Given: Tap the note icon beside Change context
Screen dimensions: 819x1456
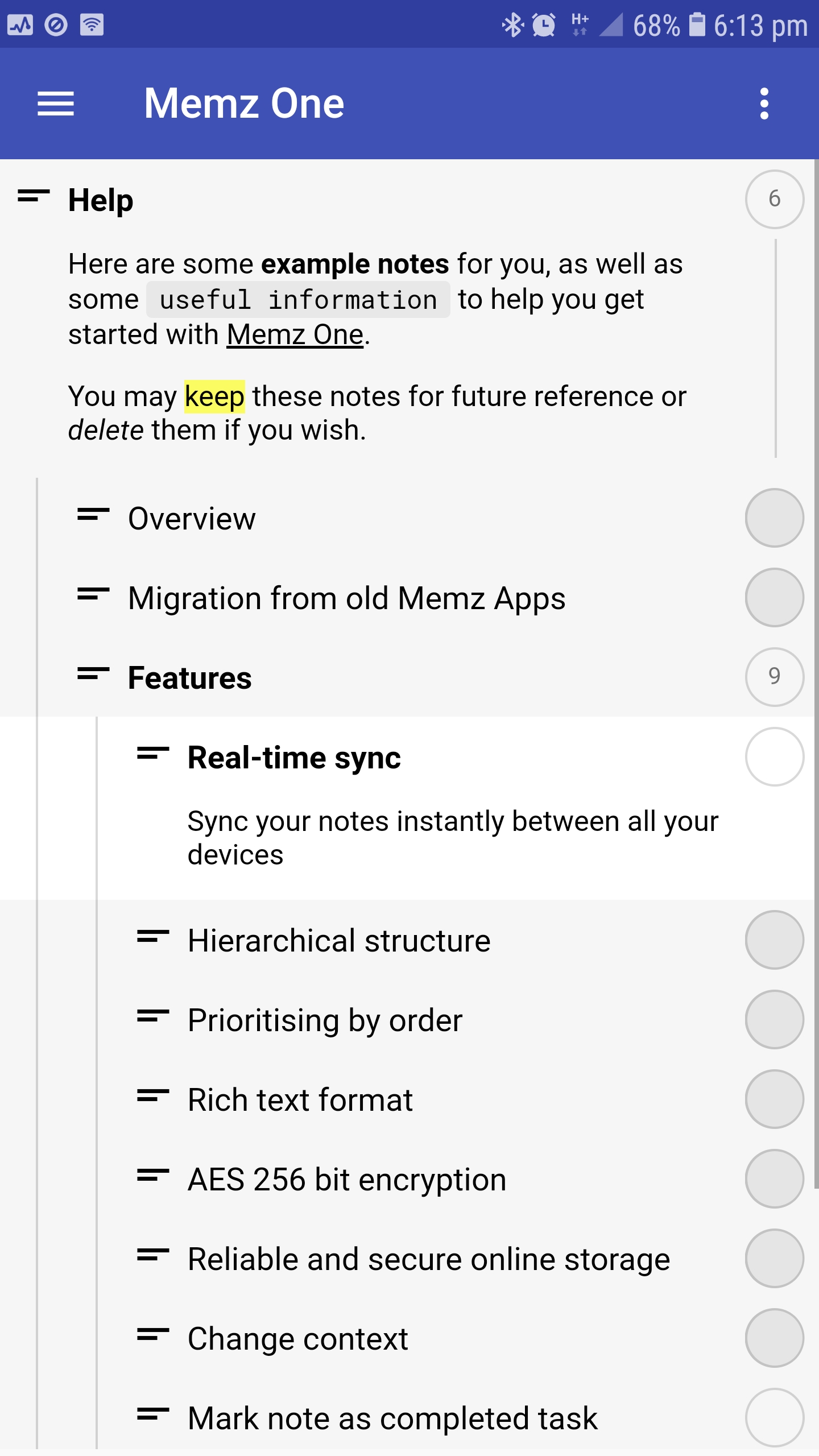Looking at the screenshot, I should pyautogui.click(x=153, y=1335).
